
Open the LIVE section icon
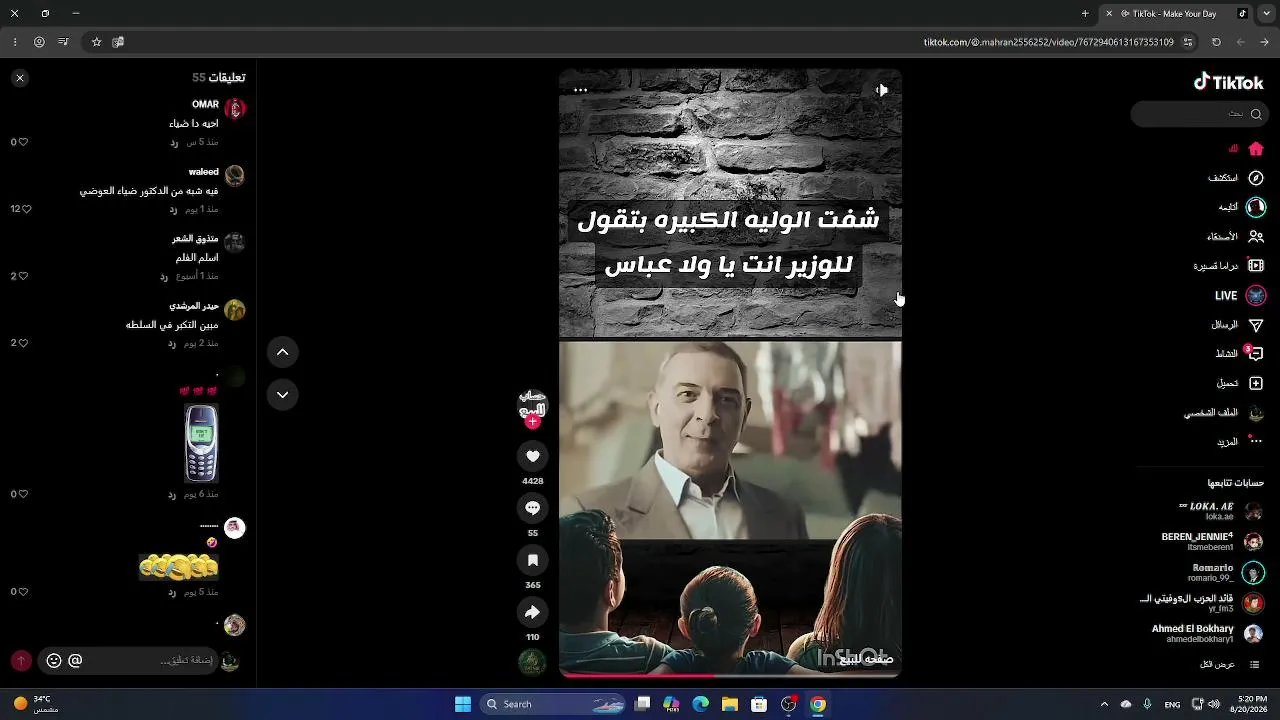[x=1256, y=296]
